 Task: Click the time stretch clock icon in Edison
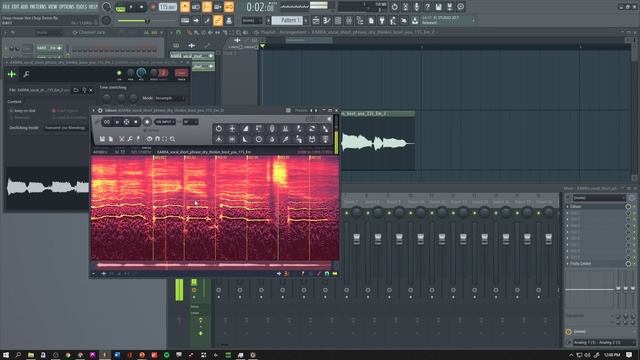tap(259, 139)
